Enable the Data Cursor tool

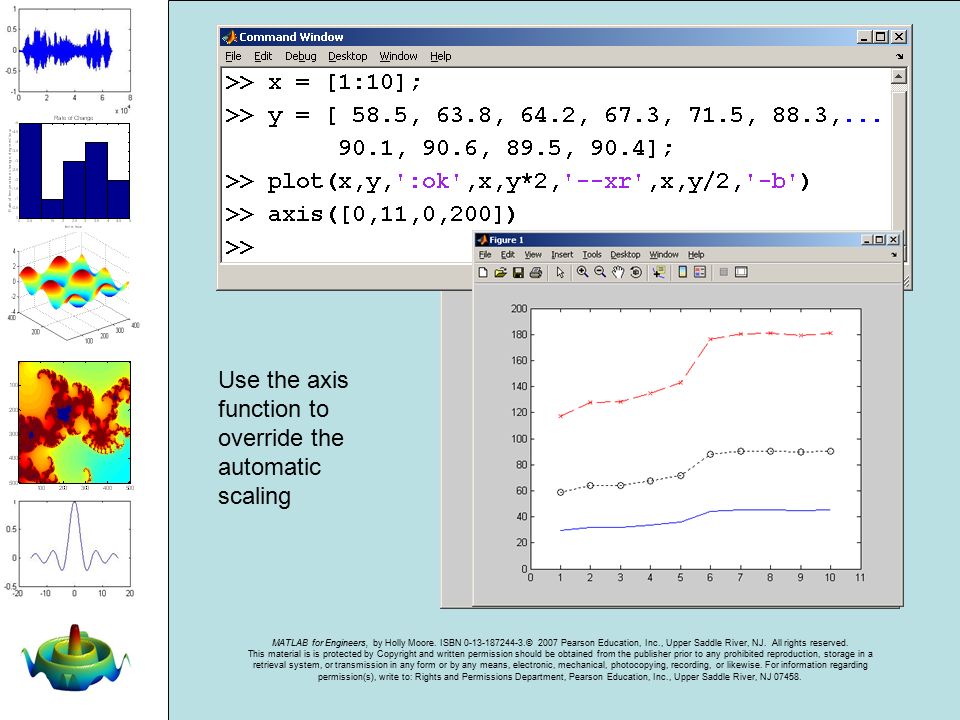point(659,272)
